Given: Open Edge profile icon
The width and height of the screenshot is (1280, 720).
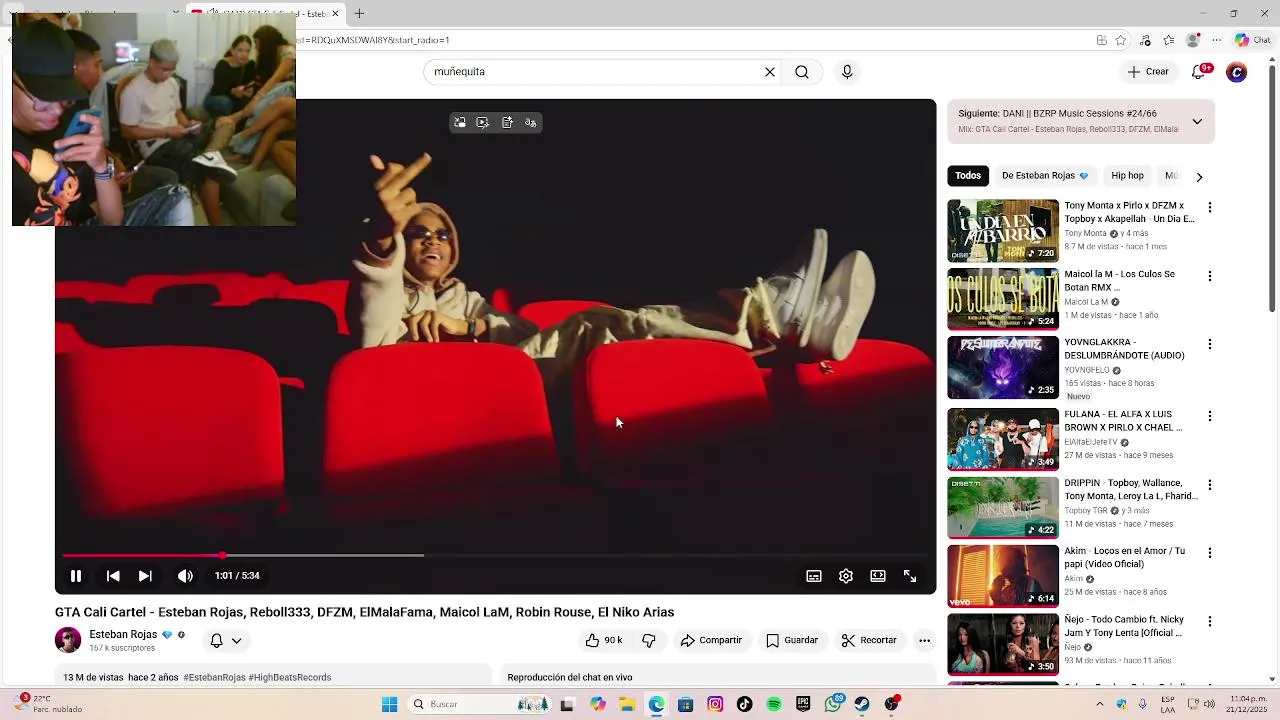Looking at the screenshot, I should (1193, 40).
